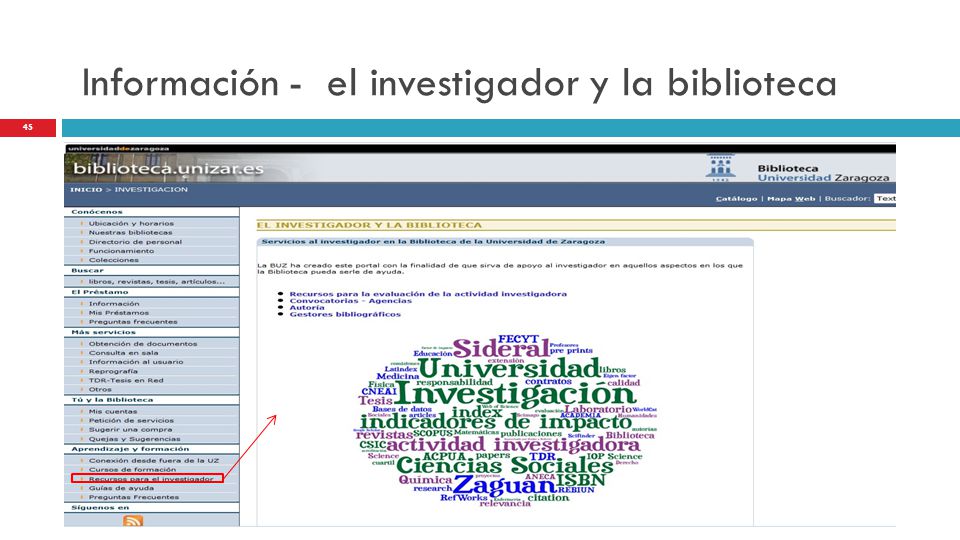Image resolution: width=960 pixels, height=540 pixels.
Task: Open Recursos para la evaluación de la actividad investigadora
Action: (x=428, y=294)
